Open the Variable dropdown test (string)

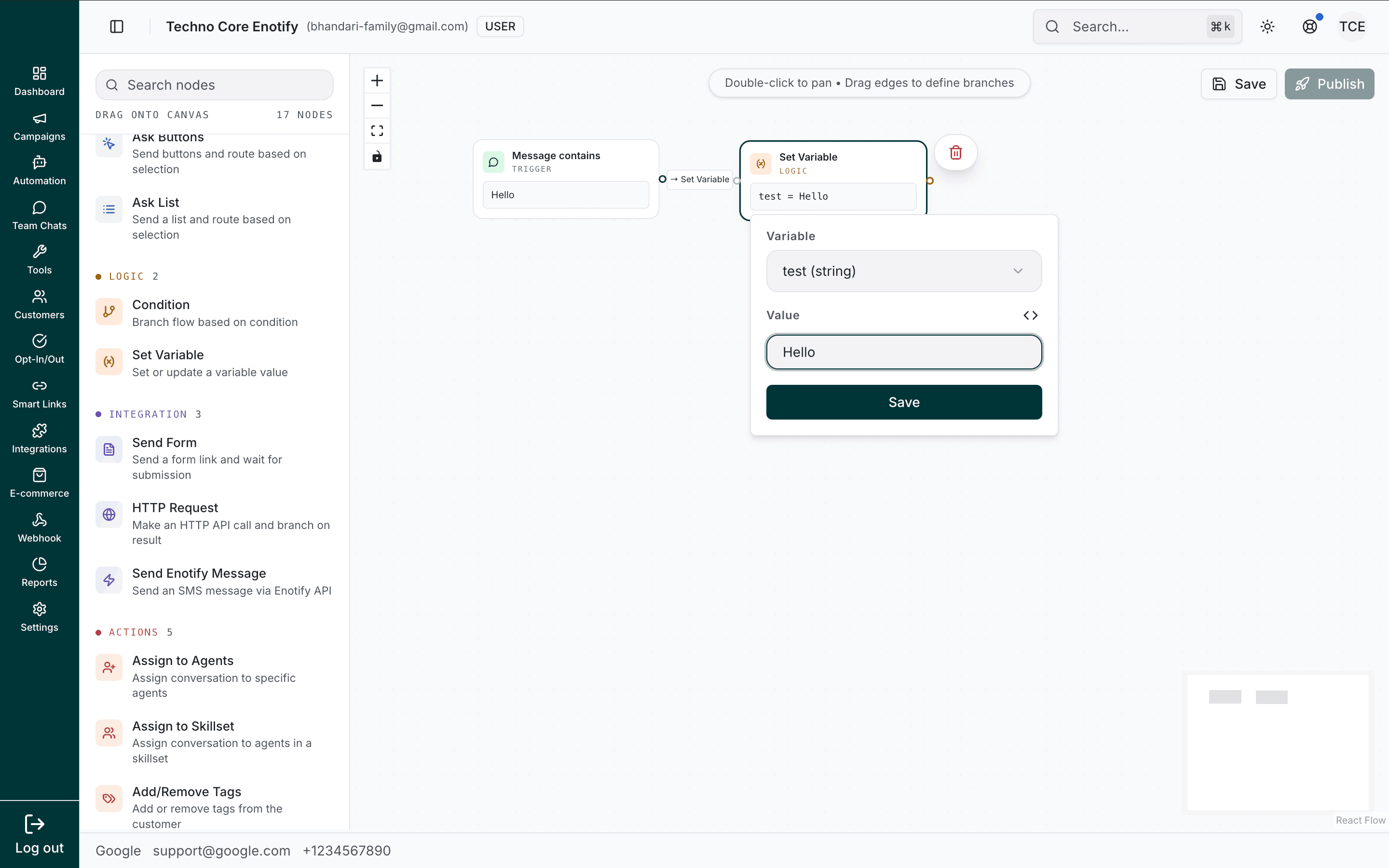point(904,271)
